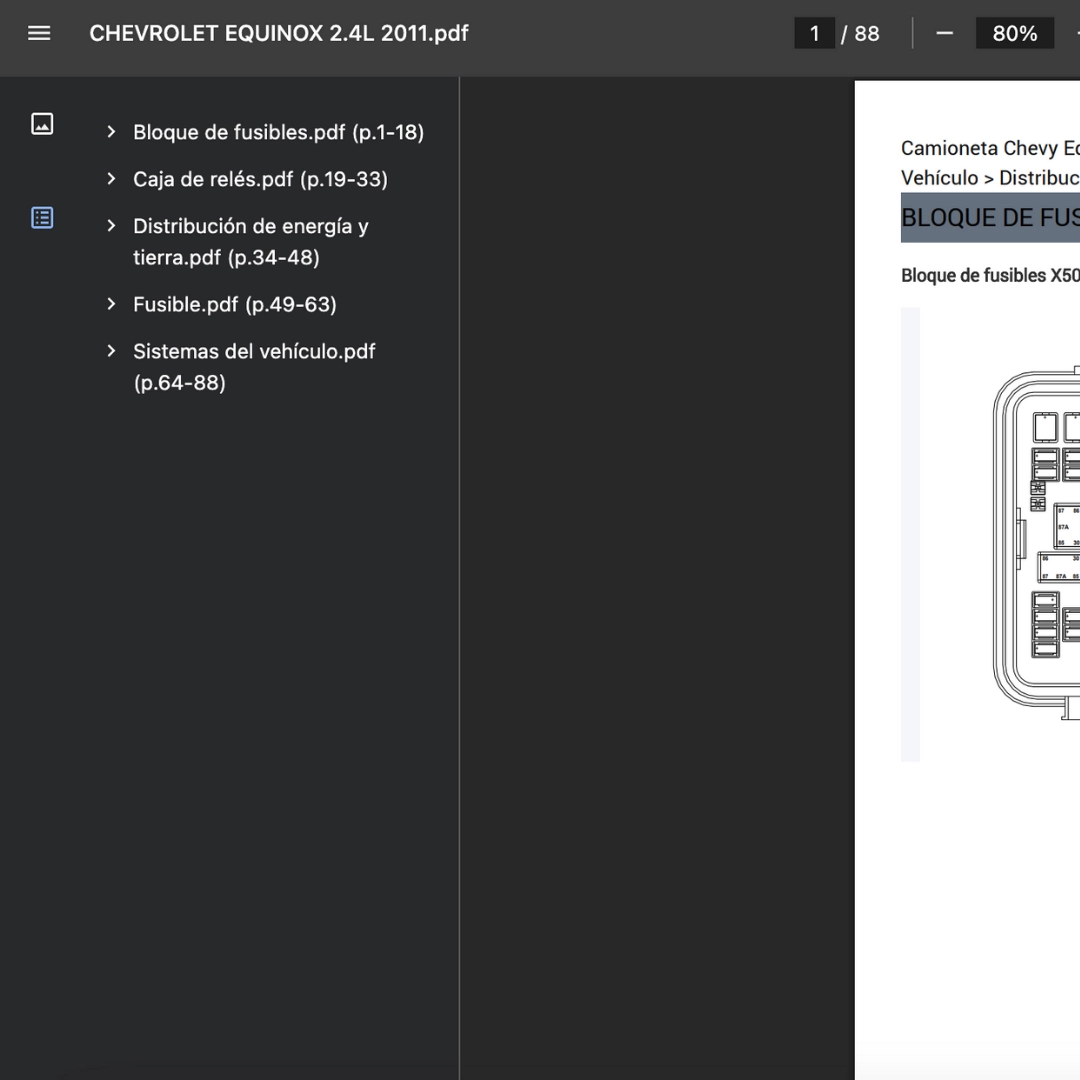1080x1080 pixels.
Task: Click the BLOQUE DE FUS highlighted heading
Action: [990, 218]
